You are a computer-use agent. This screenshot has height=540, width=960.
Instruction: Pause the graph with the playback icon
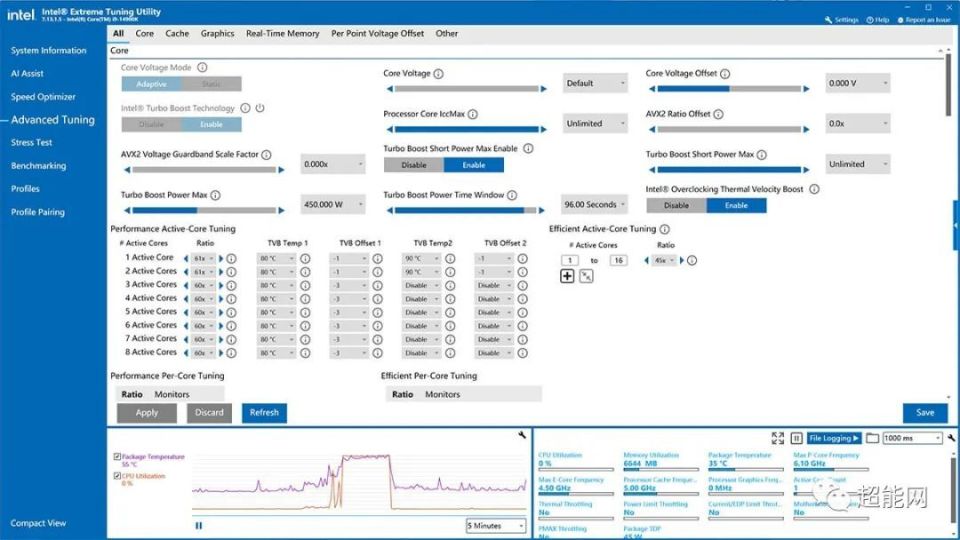[x=198, y=525]
